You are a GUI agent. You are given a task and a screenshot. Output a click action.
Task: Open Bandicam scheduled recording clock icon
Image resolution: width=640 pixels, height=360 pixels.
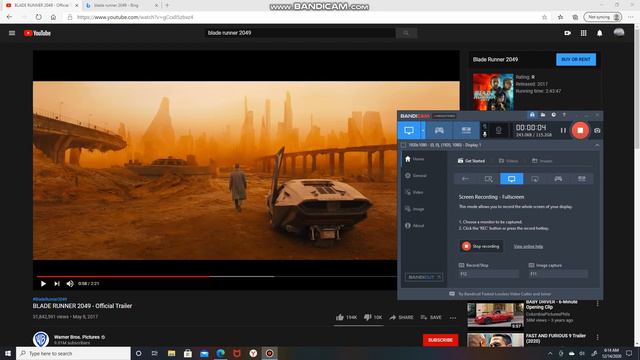(x=553, y=115)
